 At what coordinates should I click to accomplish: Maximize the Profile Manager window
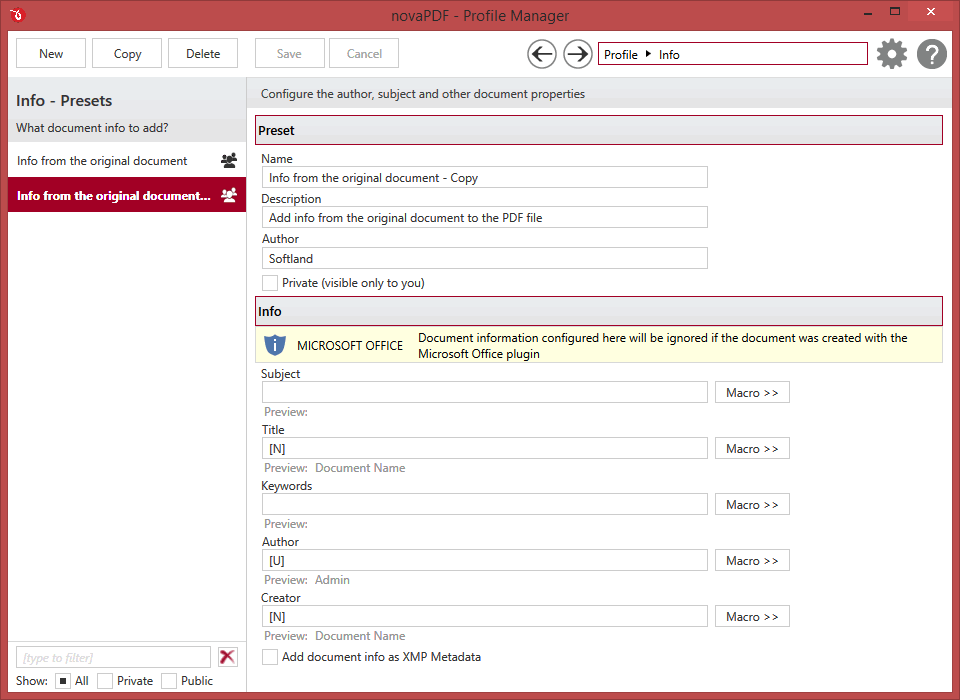tap(895, 12)
